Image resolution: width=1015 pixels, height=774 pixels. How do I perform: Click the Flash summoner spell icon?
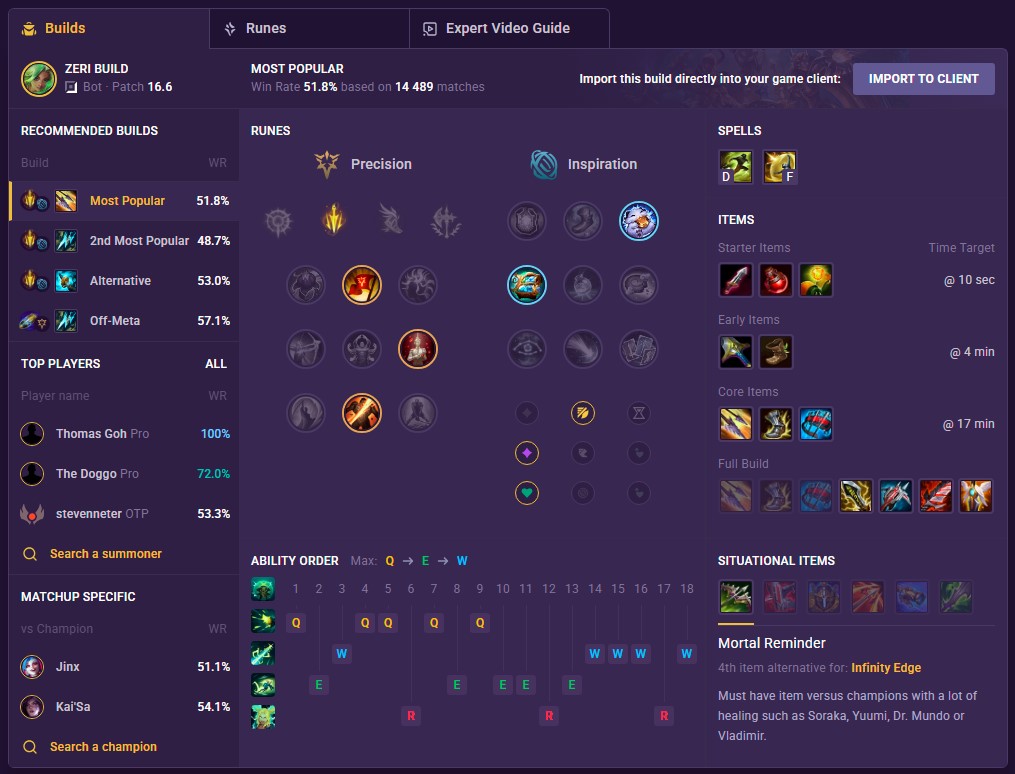point(779,167)
